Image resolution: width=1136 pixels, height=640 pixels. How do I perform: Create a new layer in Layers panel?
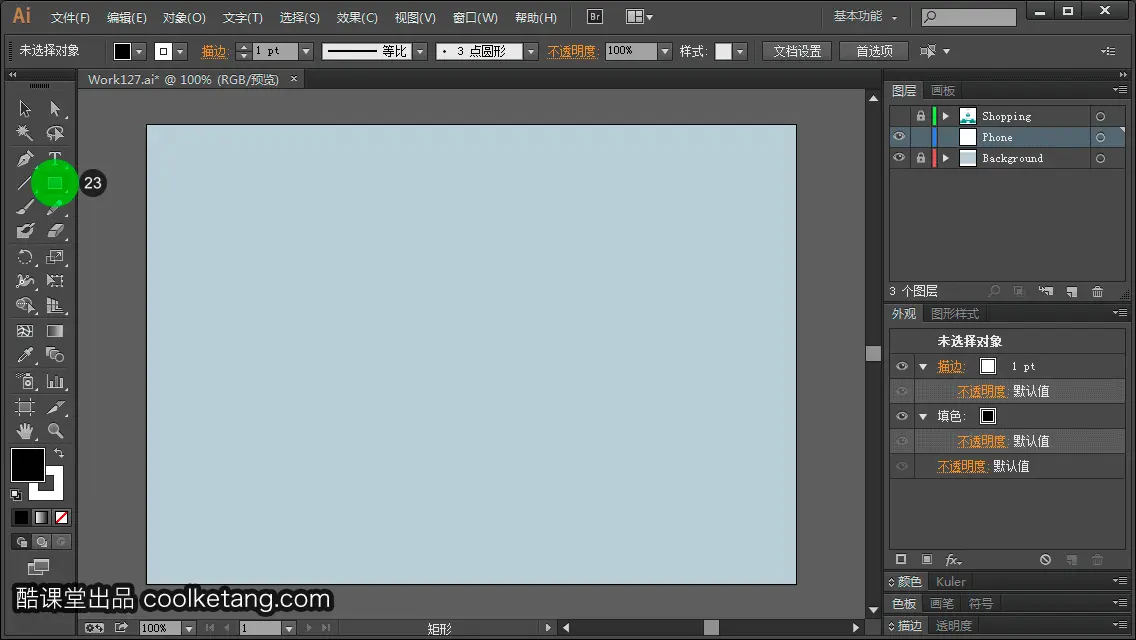[1072, 291]
